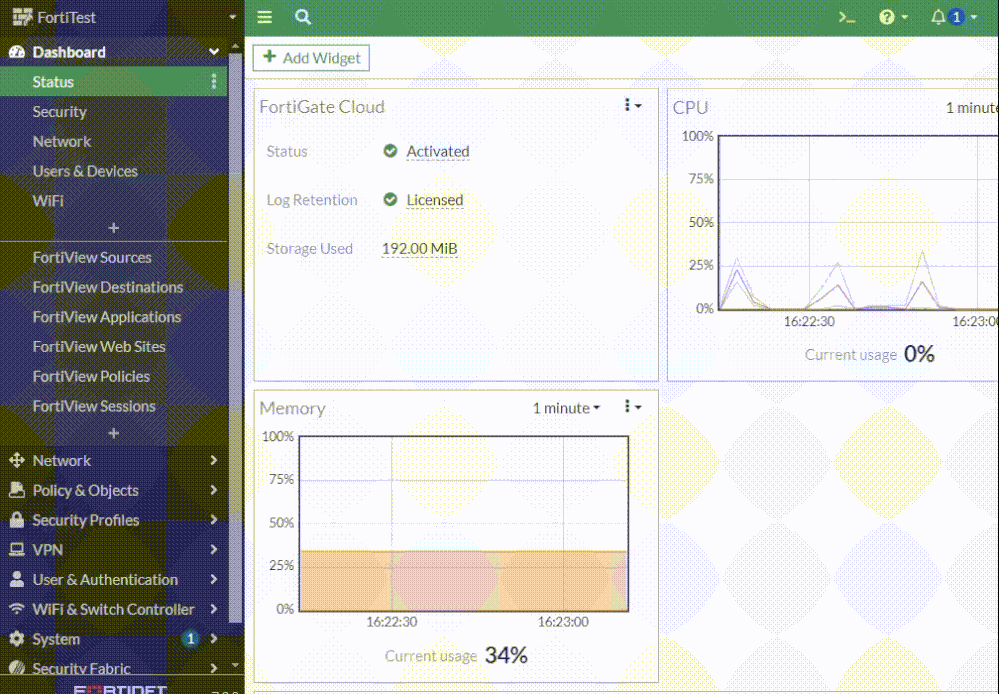Open the CLI console icon
Screen dimensions: 999x694
tap(847, 17)
